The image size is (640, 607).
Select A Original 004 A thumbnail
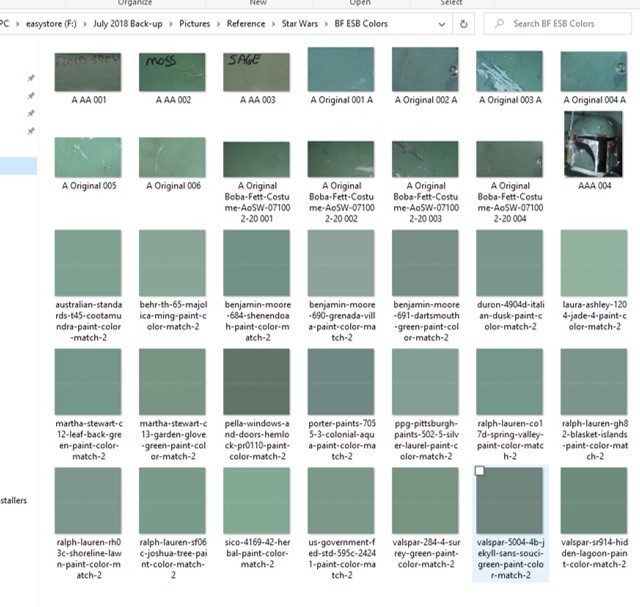tap(594, 71)
